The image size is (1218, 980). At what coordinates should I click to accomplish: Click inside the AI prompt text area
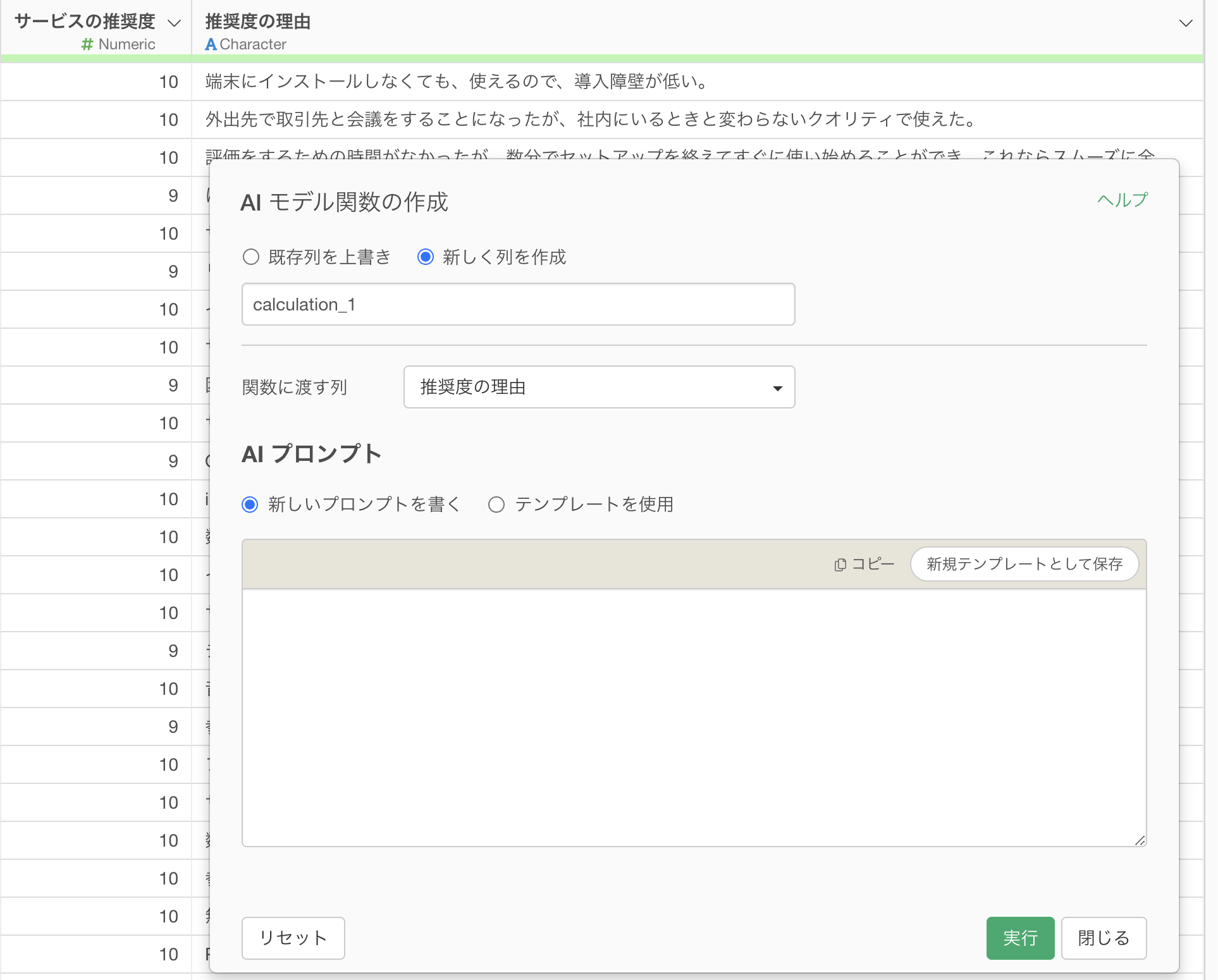pos(694,717)
